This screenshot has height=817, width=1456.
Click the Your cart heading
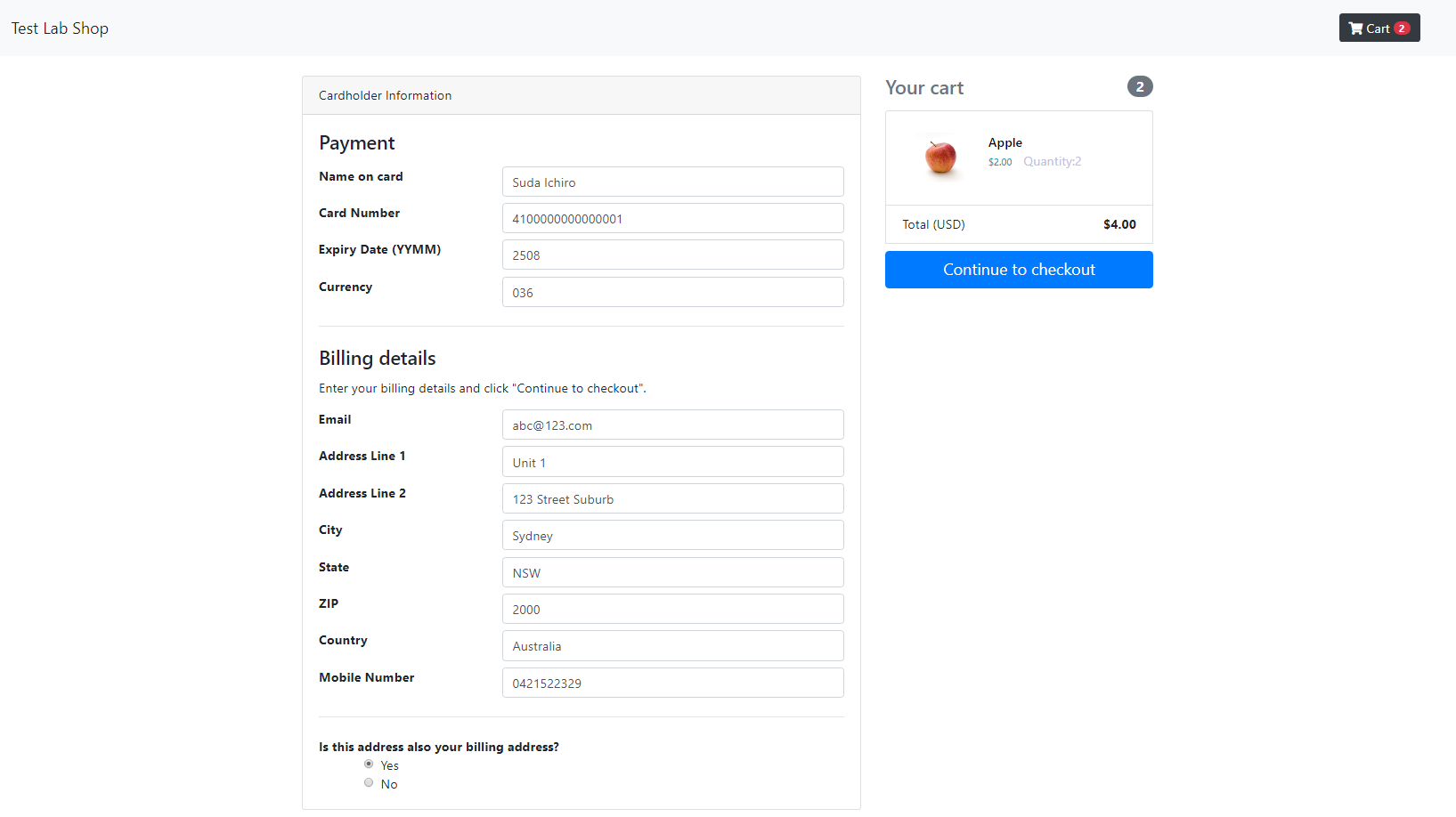924,87
